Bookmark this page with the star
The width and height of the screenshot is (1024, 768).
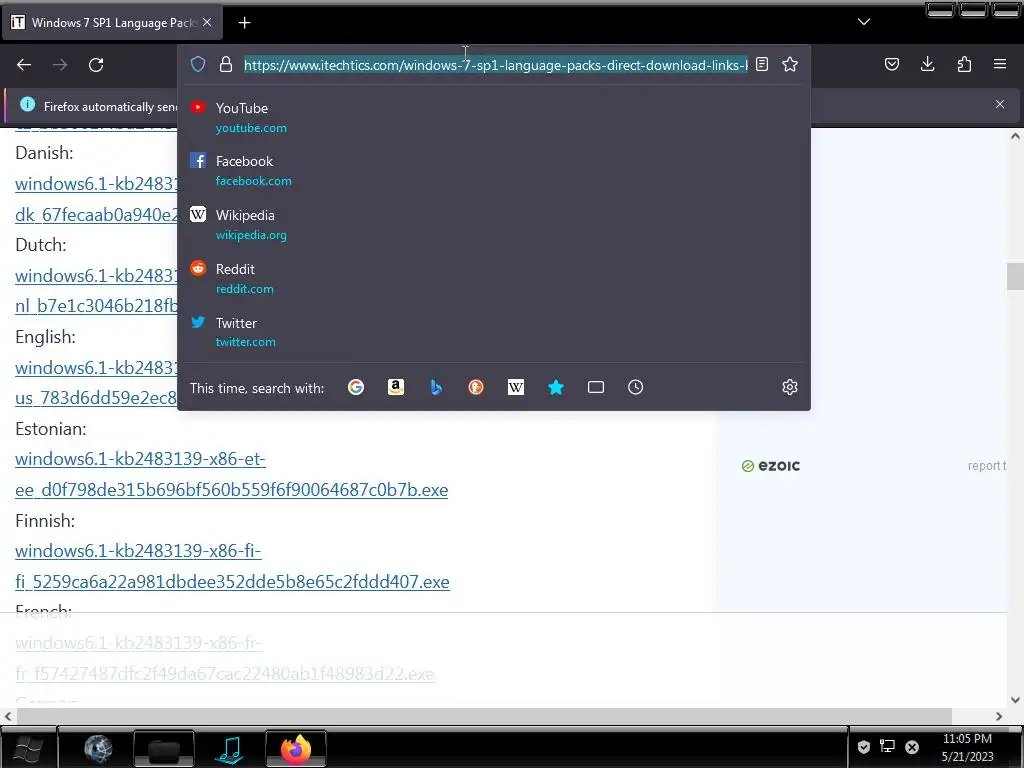pyautogui.click(x=790, y=64)
